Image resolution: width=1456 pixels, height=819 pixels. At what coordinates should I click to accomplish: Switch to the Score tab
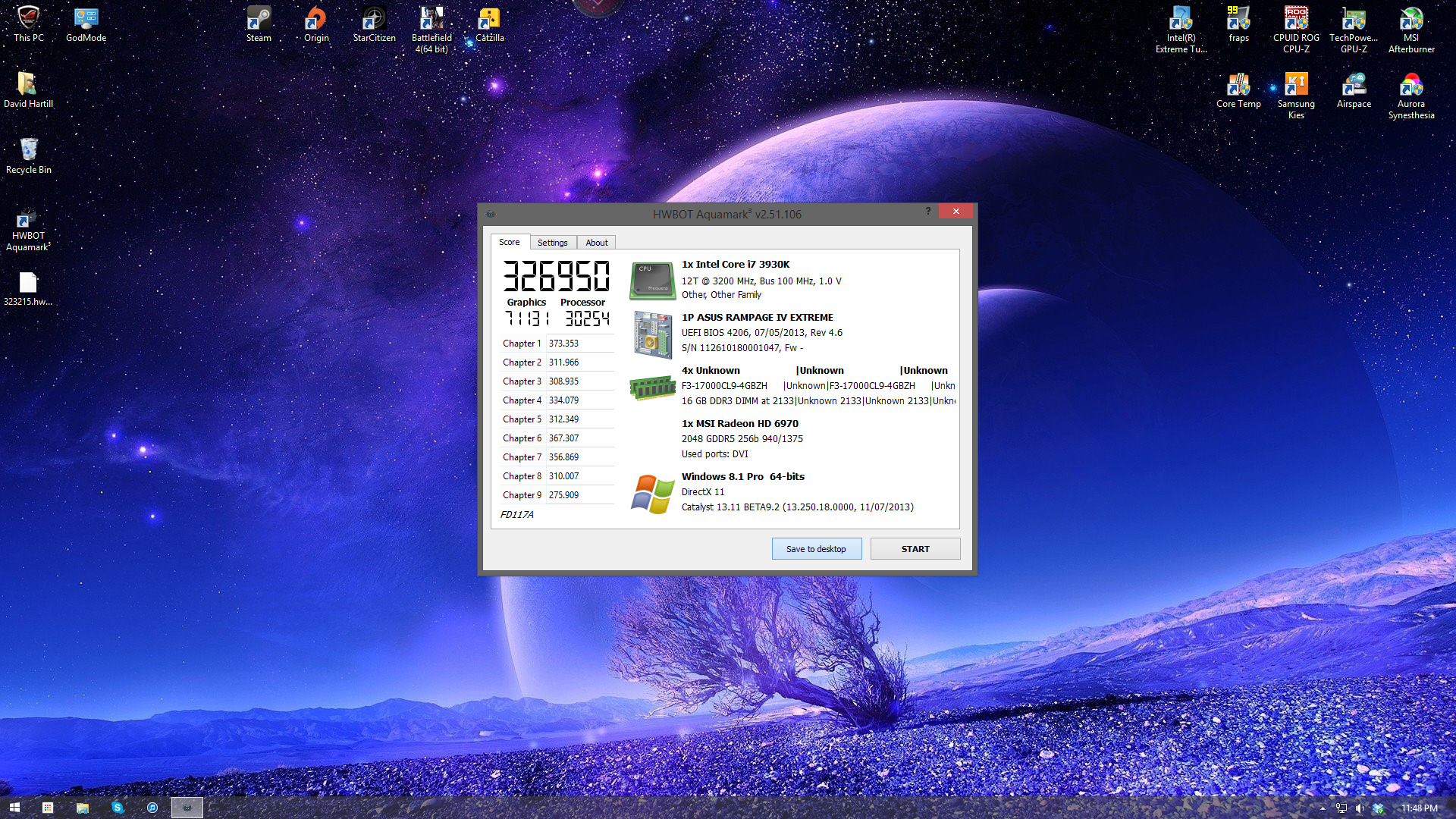point(509,242)
